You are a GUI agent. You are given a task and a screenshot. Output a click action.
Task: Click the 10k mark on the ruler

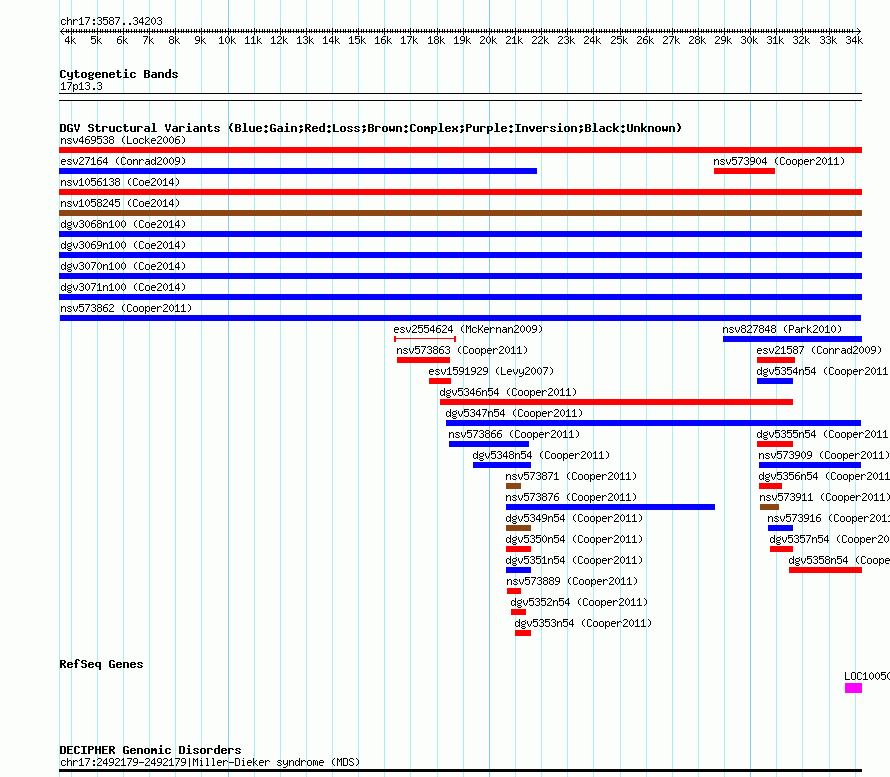tap(227, 40)
